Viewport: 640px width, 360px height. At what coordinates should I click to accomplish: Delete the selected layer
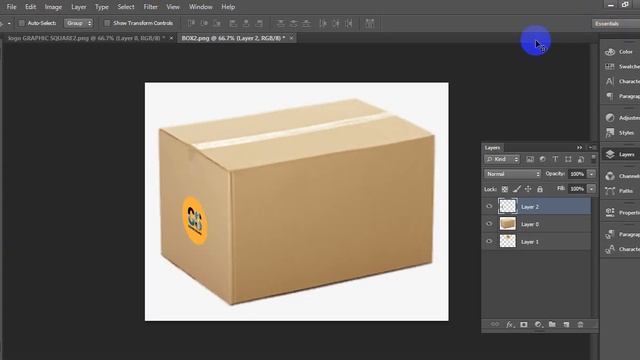click(580, 324)
